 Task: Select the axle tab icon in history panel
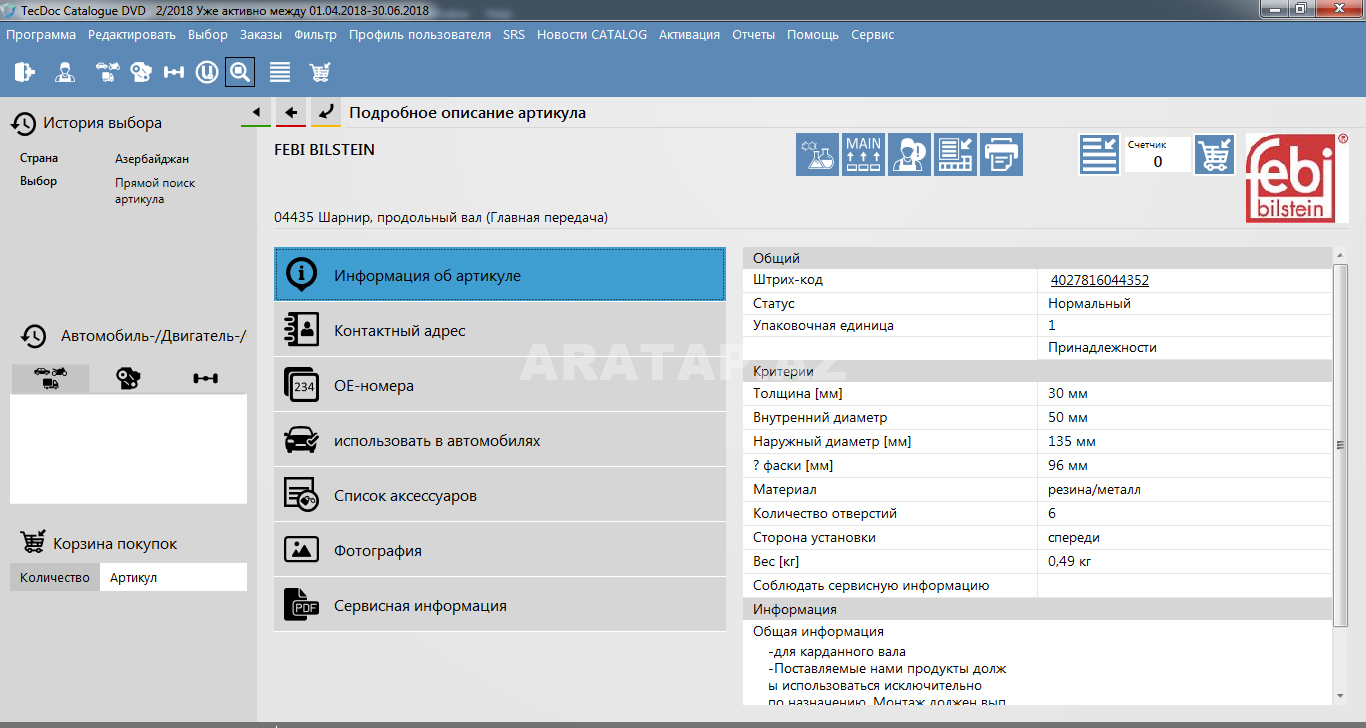point(206,378)
